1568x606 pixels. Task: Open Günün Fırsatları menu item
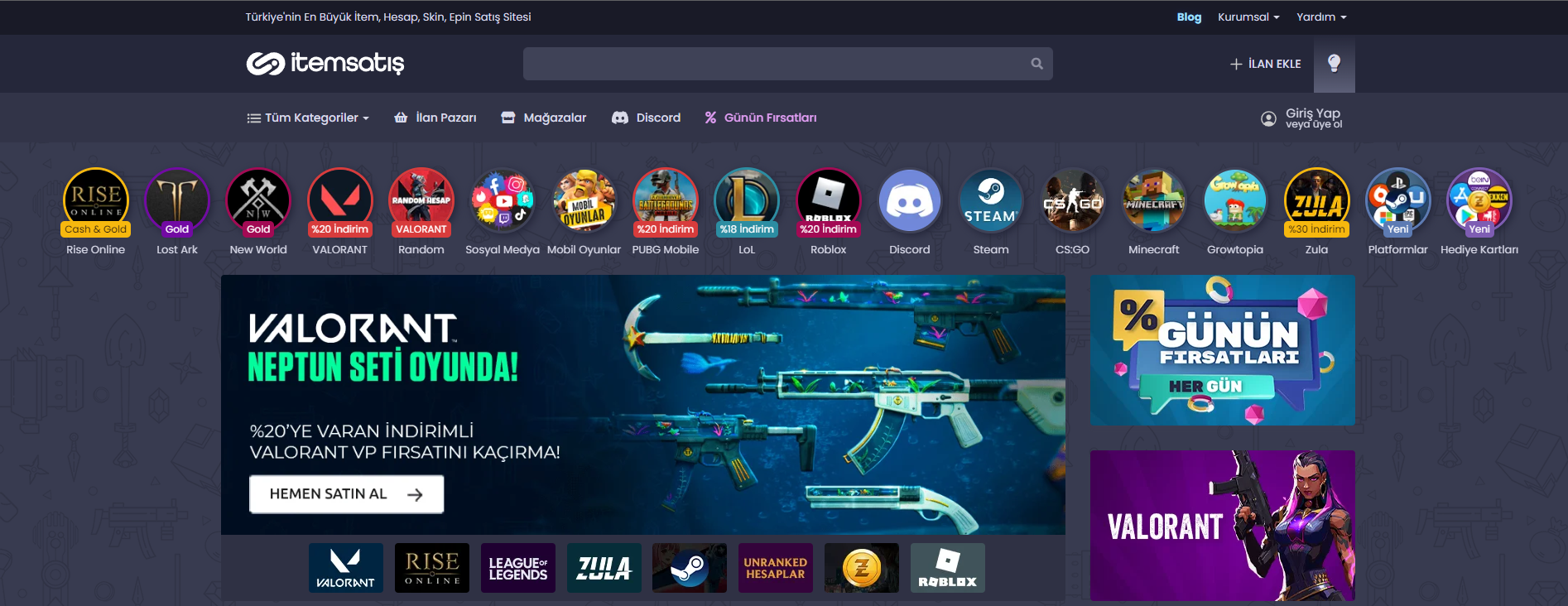(x=760, y=118)
